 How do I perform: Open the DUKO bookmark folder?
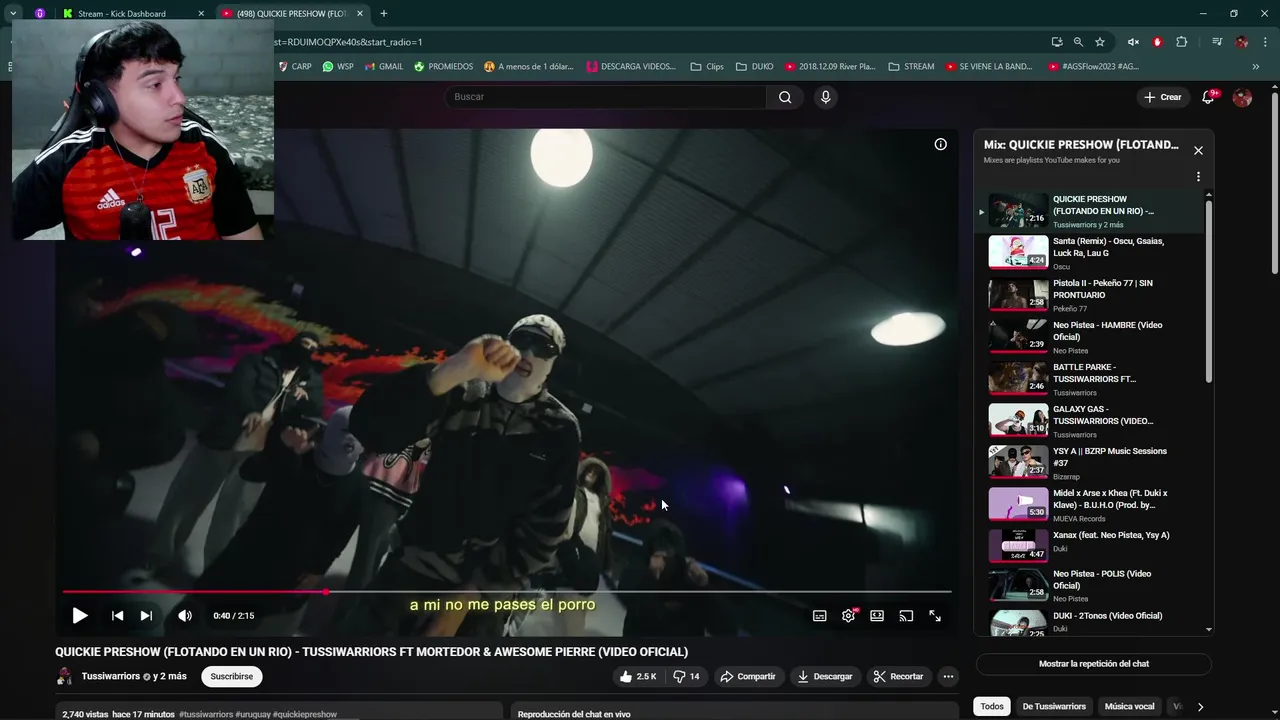click(x=754, y=67)
